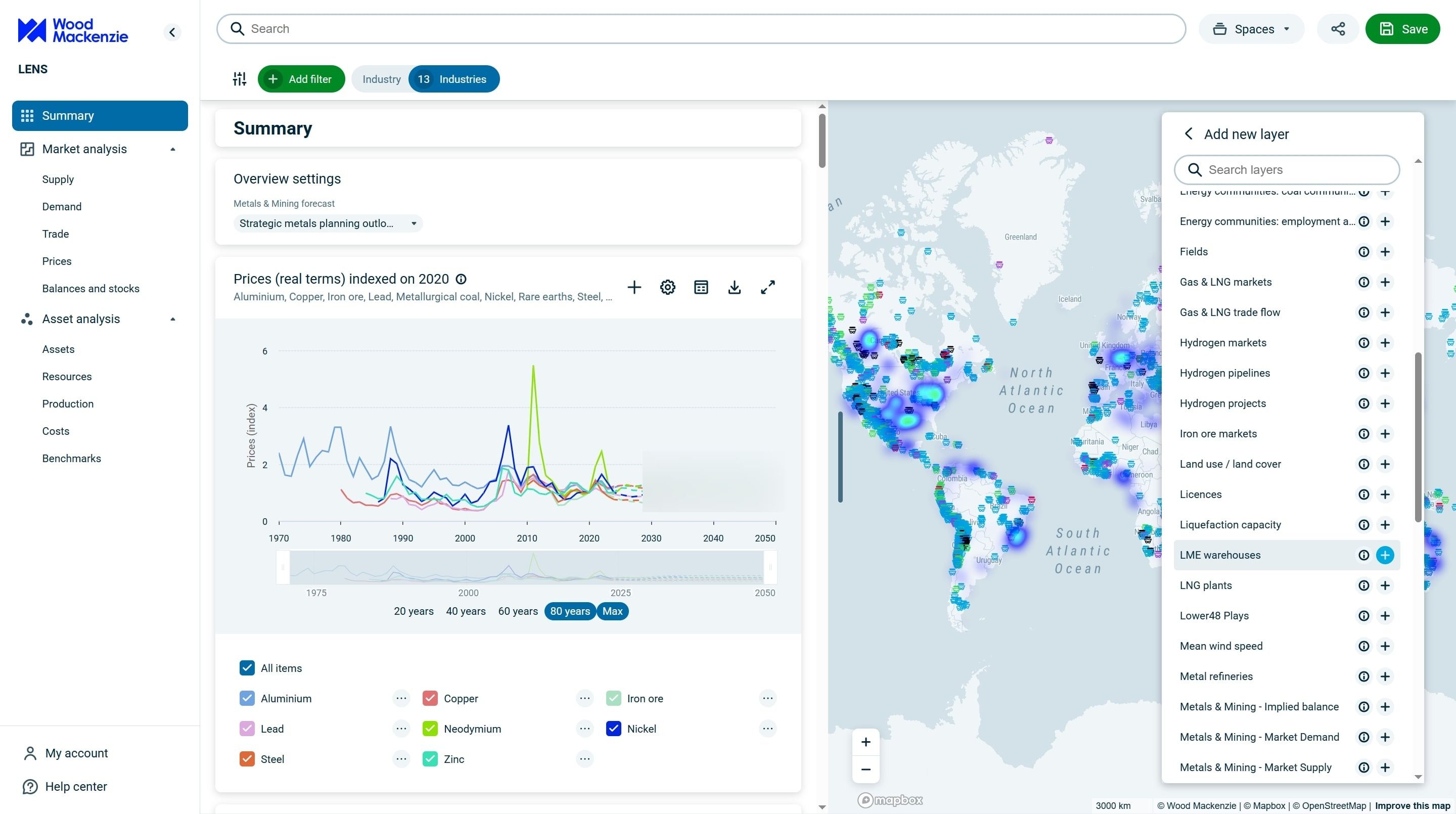Image resolution: width=1456 pixels, height=814 pixels.
Task: Click the Save button
Action: tap(1402, 29)
